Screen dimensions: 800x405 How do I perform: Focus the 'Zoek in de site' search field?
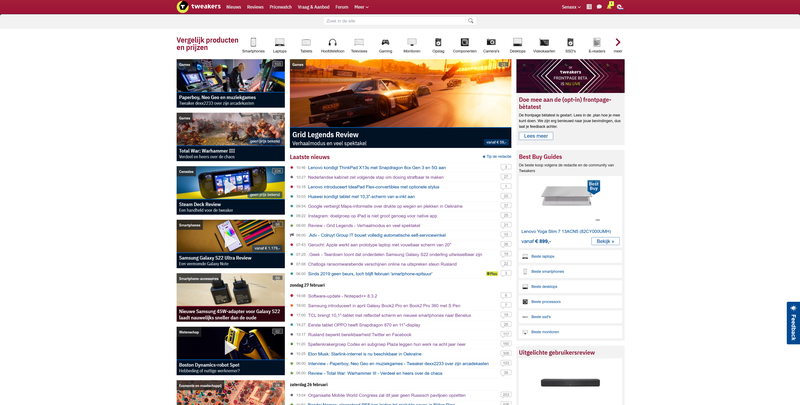tap(395, 21)
